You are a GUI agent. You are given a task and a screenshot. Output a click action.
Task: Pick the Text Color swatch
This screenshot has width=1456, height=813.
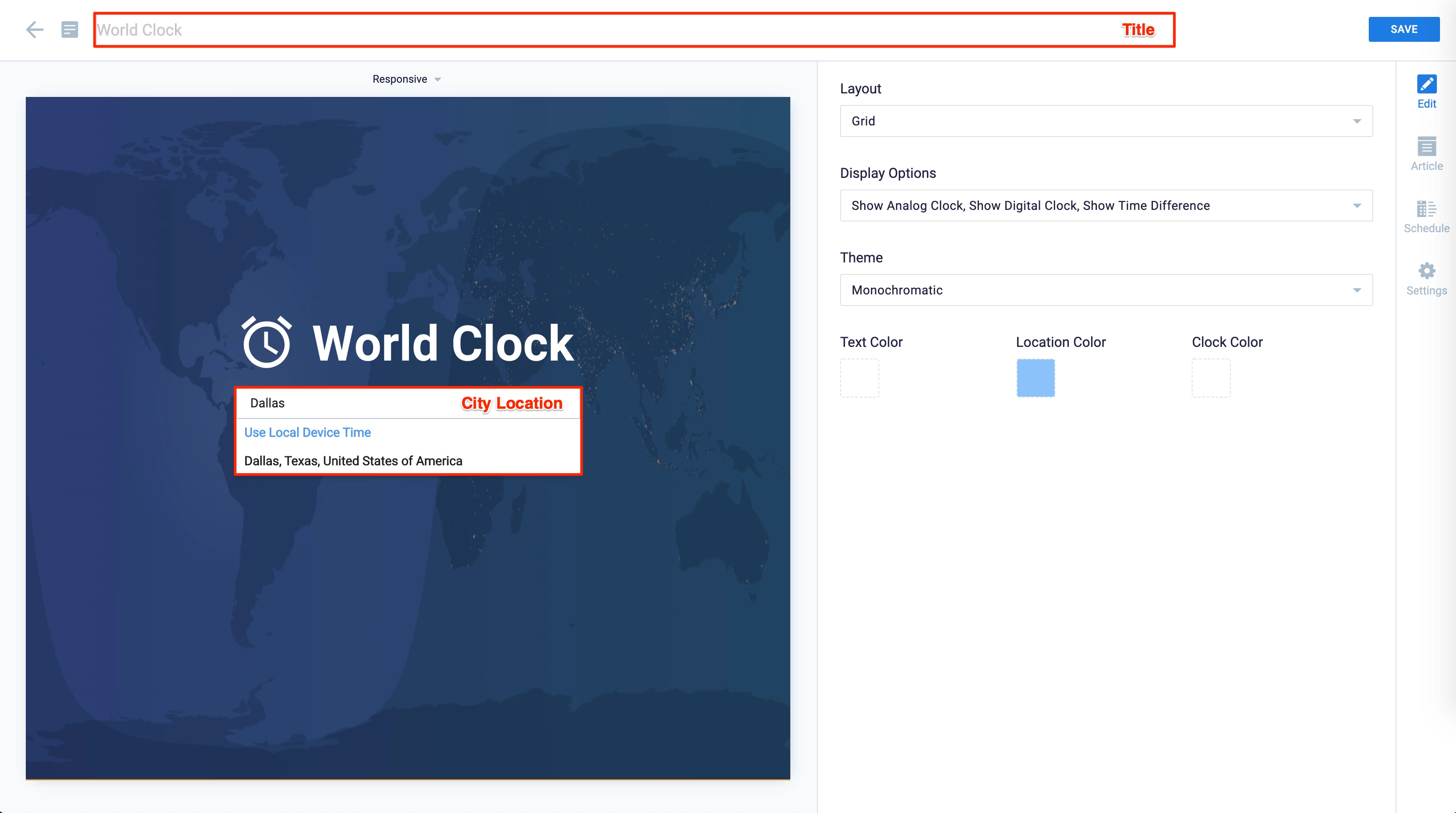click(x=859, y=378)
